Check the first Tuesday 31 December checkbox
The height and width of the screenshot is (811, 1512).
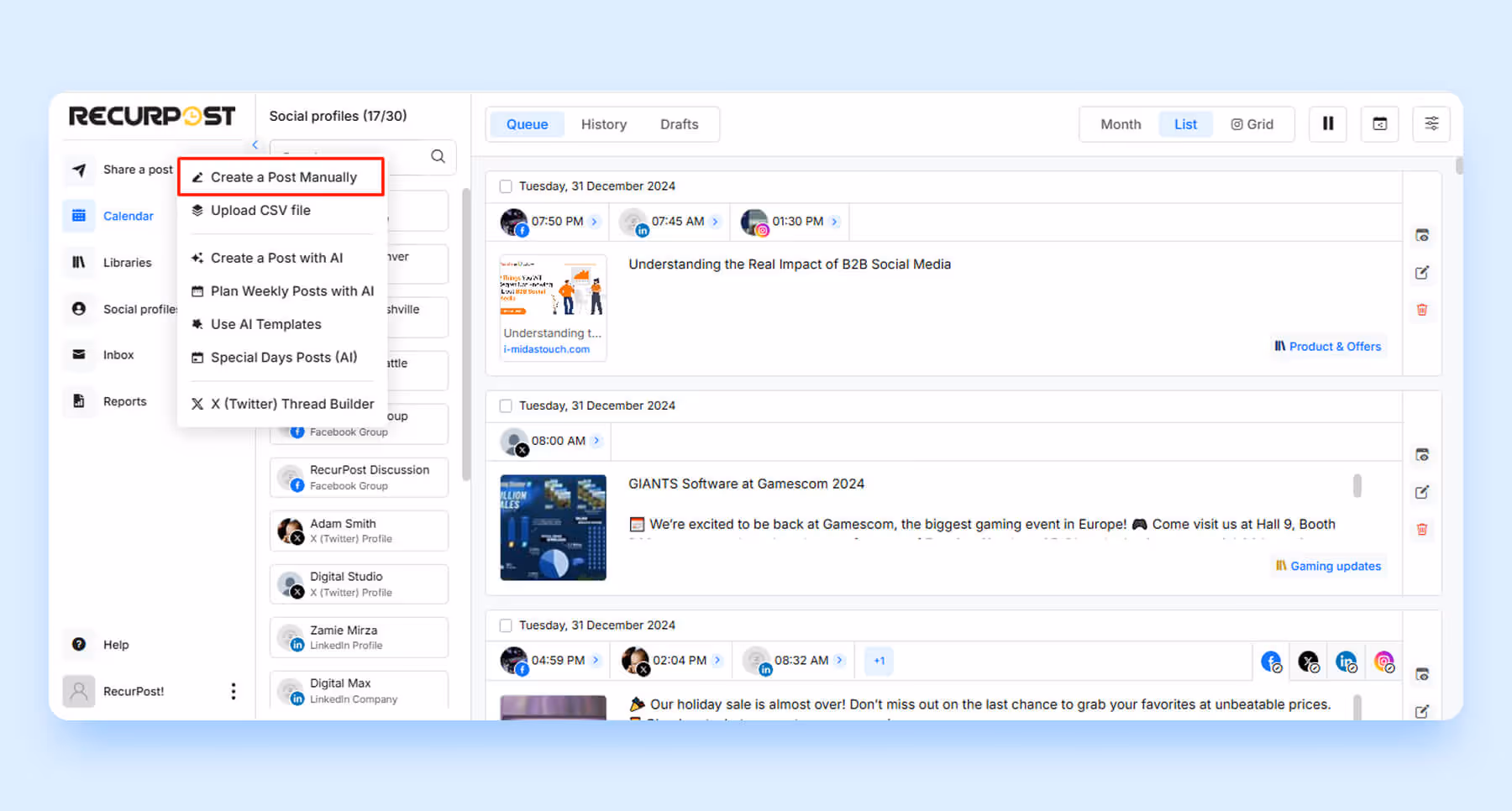click(x=506, y=186)
